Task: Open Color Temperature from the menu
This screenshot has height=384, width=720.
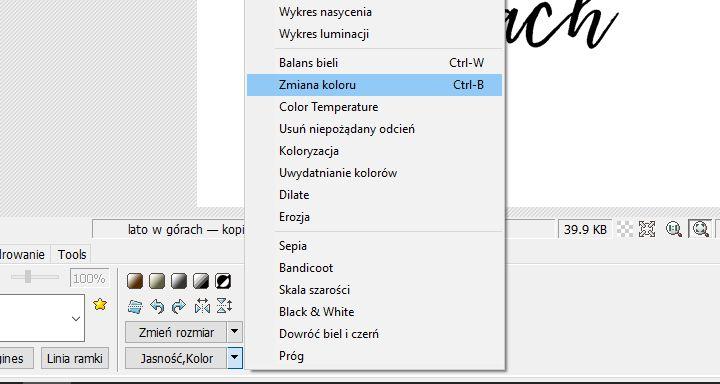Action: tap(375, 107)
